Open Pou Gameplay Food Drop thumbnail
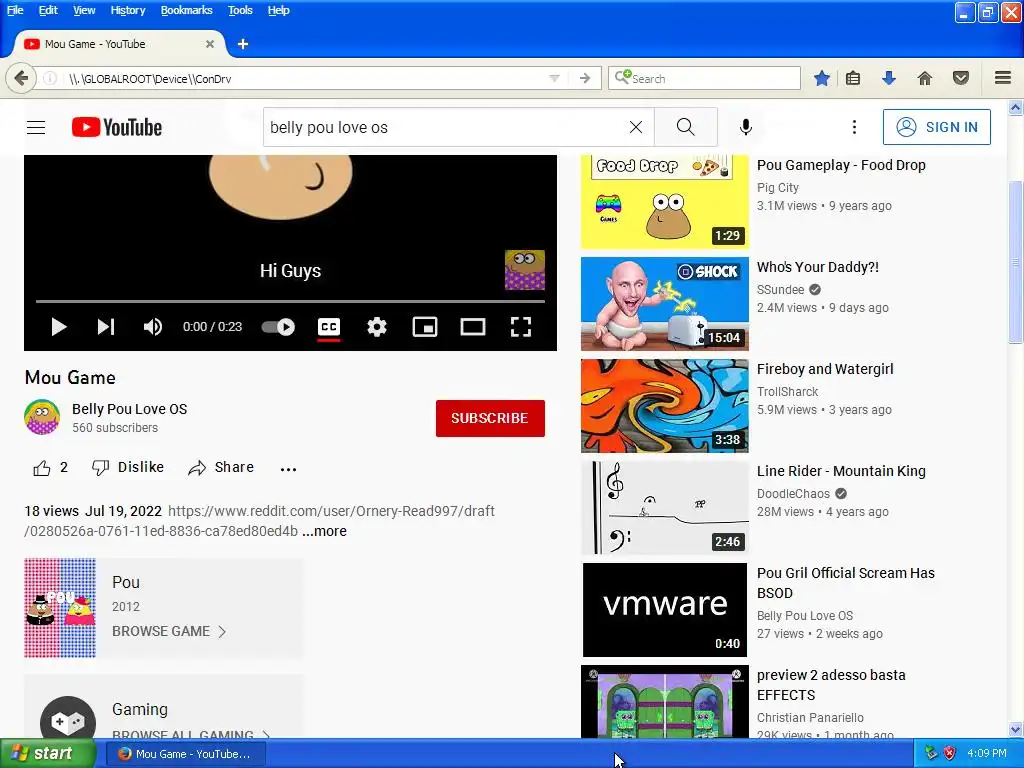The image size is (1024, 768). click(x=664, y=202)
